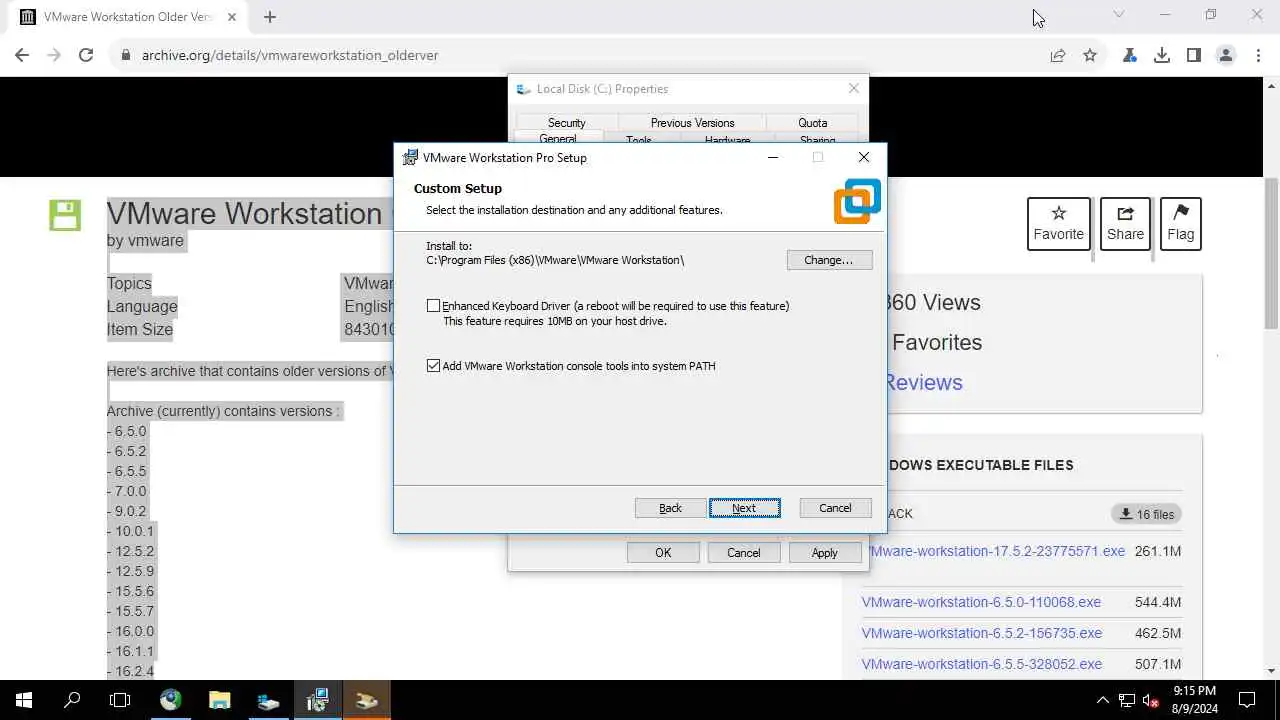Open Windows taskbar search
This screenshot has width=1280, height=720.
click(x=72, y=700)
